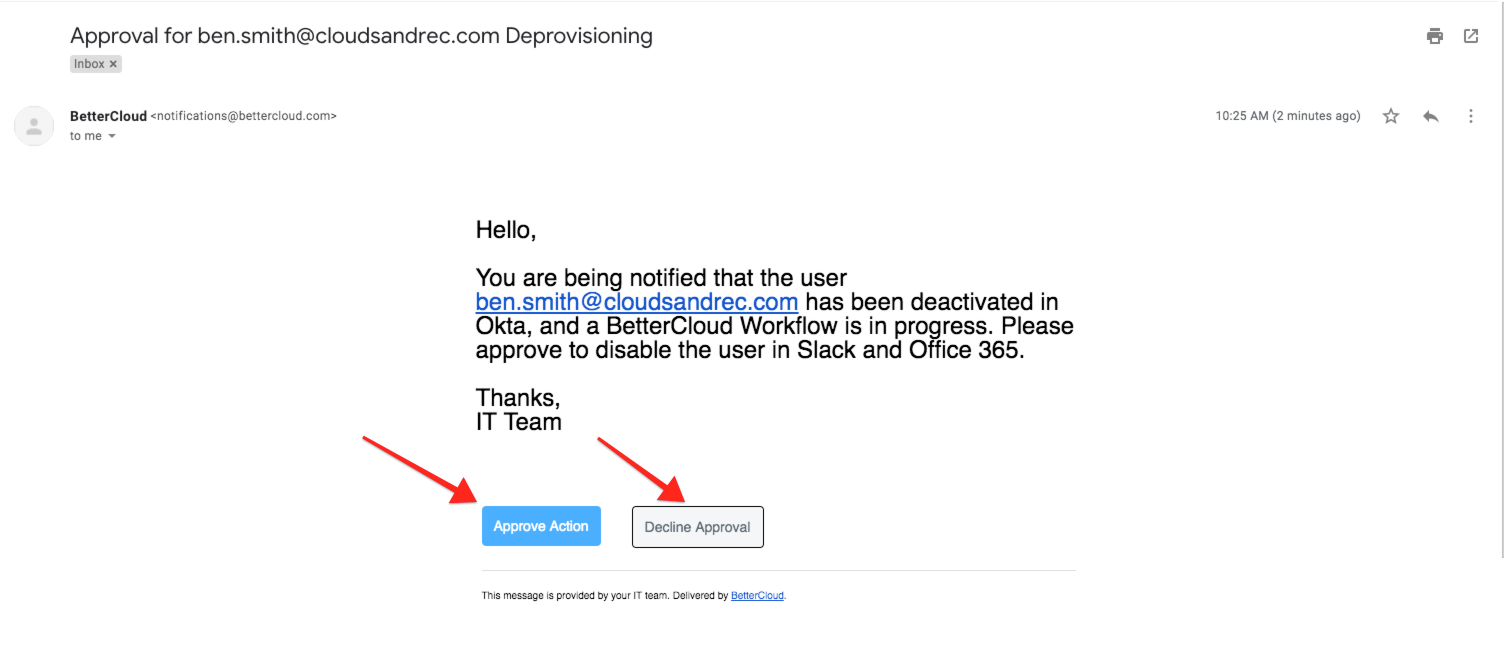The width and height of the screenshot is (1504, 662).
Task: Click the print email icon
Action: point(1434,35)
